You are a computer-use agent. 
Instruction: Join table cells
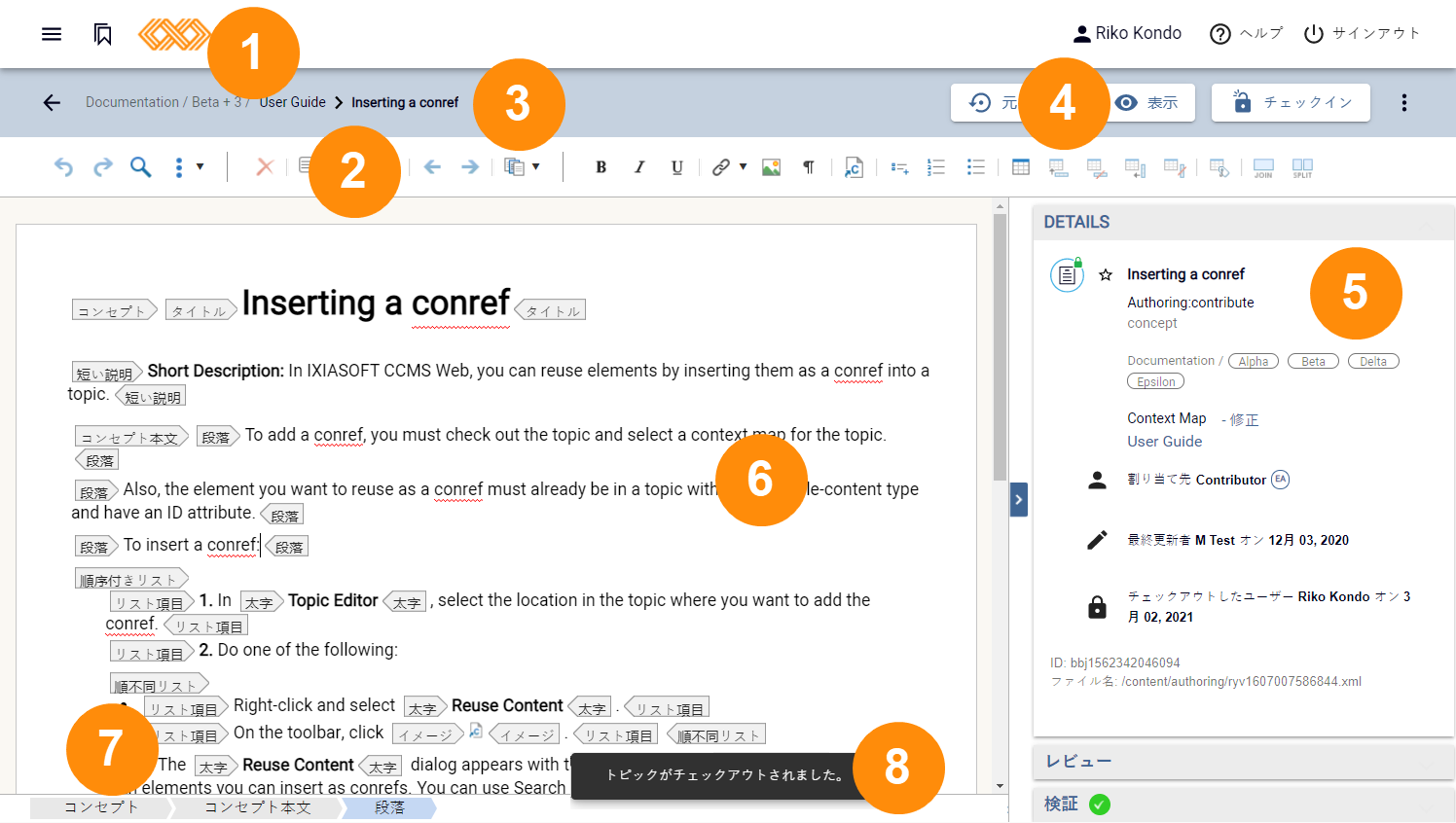(1263, 168)
